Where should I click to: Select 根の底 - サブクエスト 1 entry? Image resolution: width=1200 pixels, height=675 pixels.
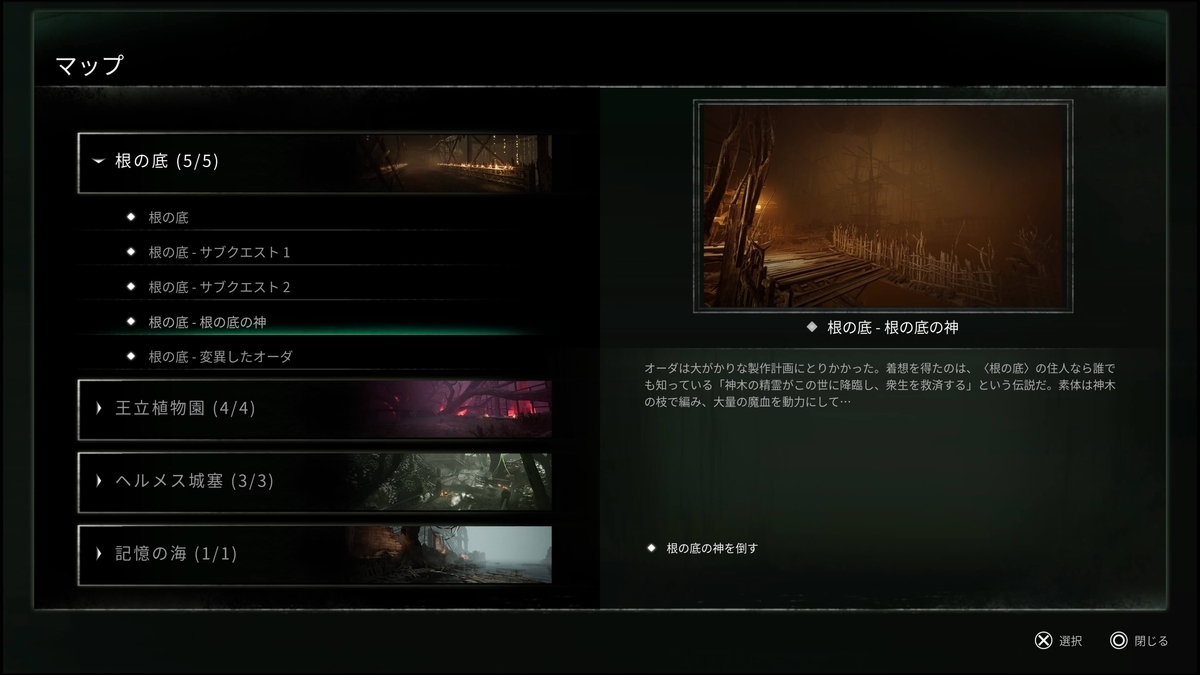(x=314, y=252)
